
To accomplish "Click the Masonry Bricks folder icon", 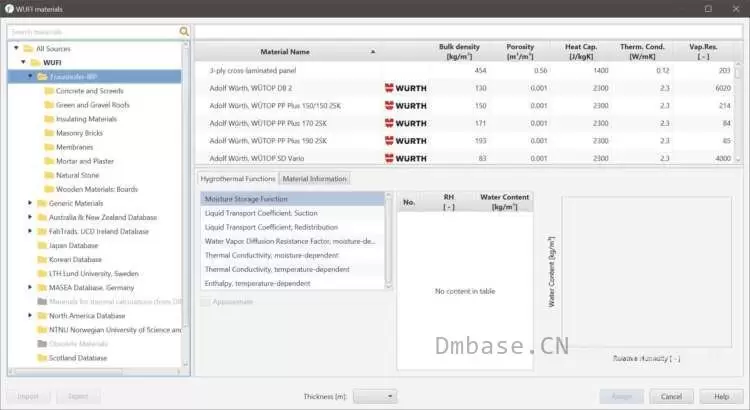I will coord(49,133).
